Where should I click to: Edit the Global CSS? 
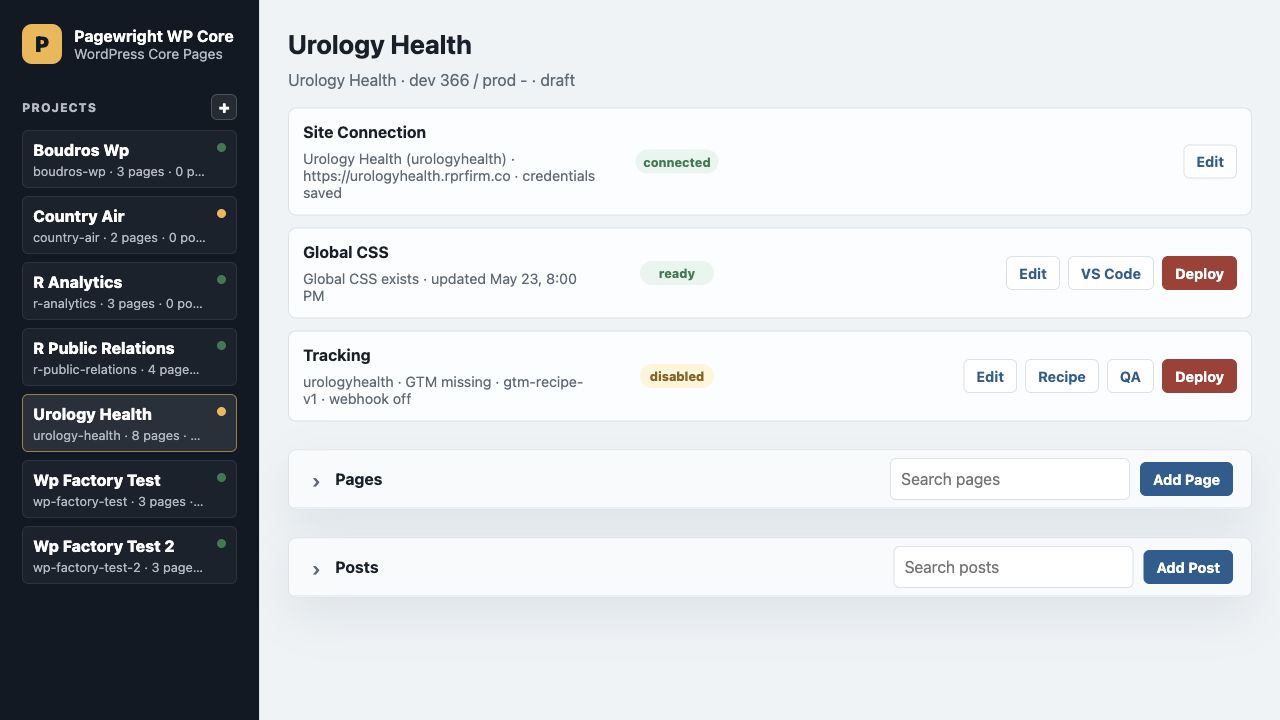(x=1033, y=273)
